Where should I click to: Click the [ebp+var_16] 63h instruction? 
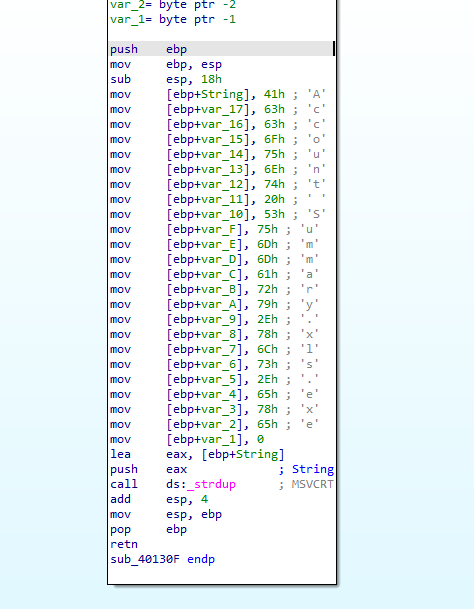(218, 124)
